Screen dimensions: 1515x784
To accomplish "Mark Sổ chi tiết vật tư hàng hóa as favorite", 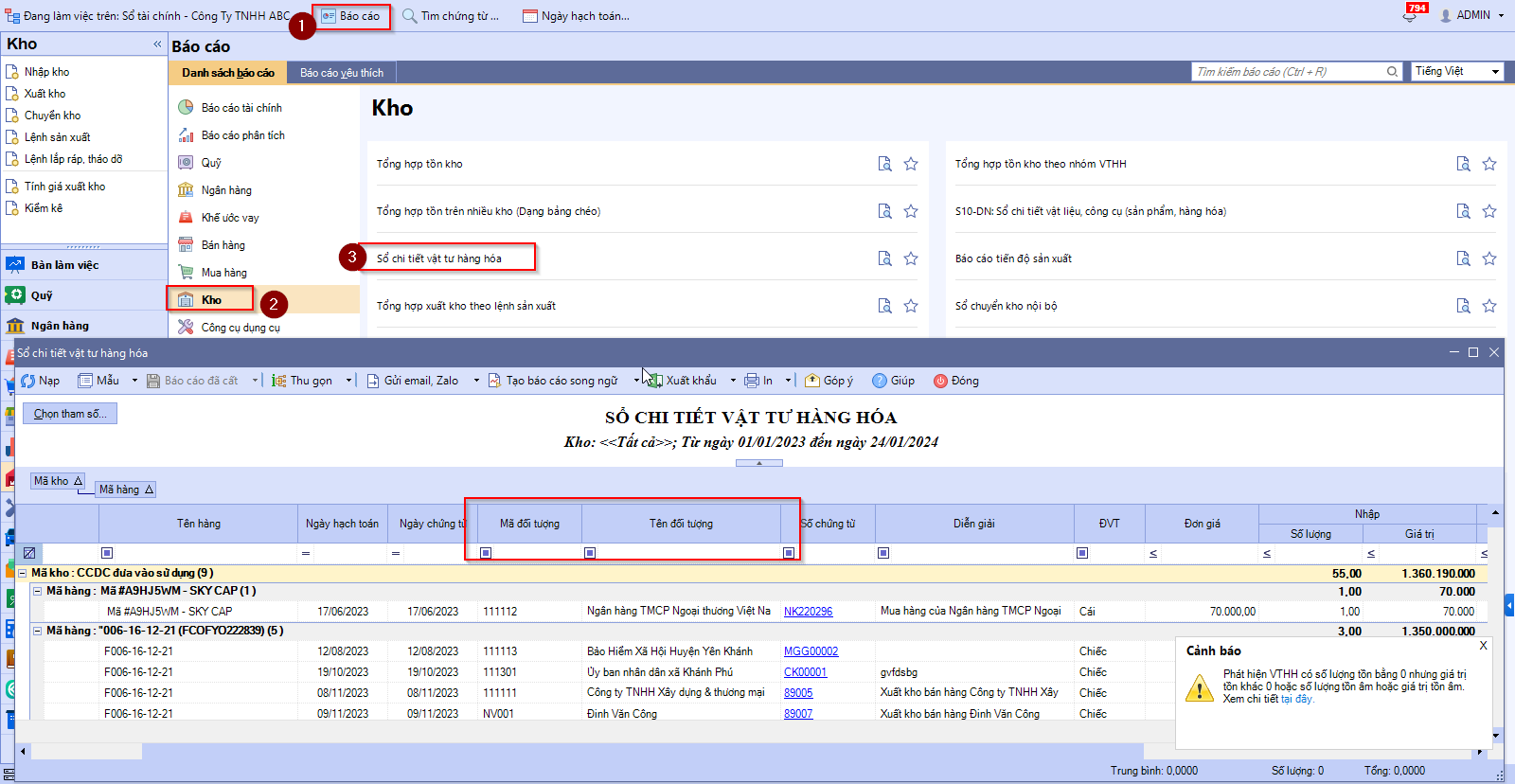I will point(911,258).
